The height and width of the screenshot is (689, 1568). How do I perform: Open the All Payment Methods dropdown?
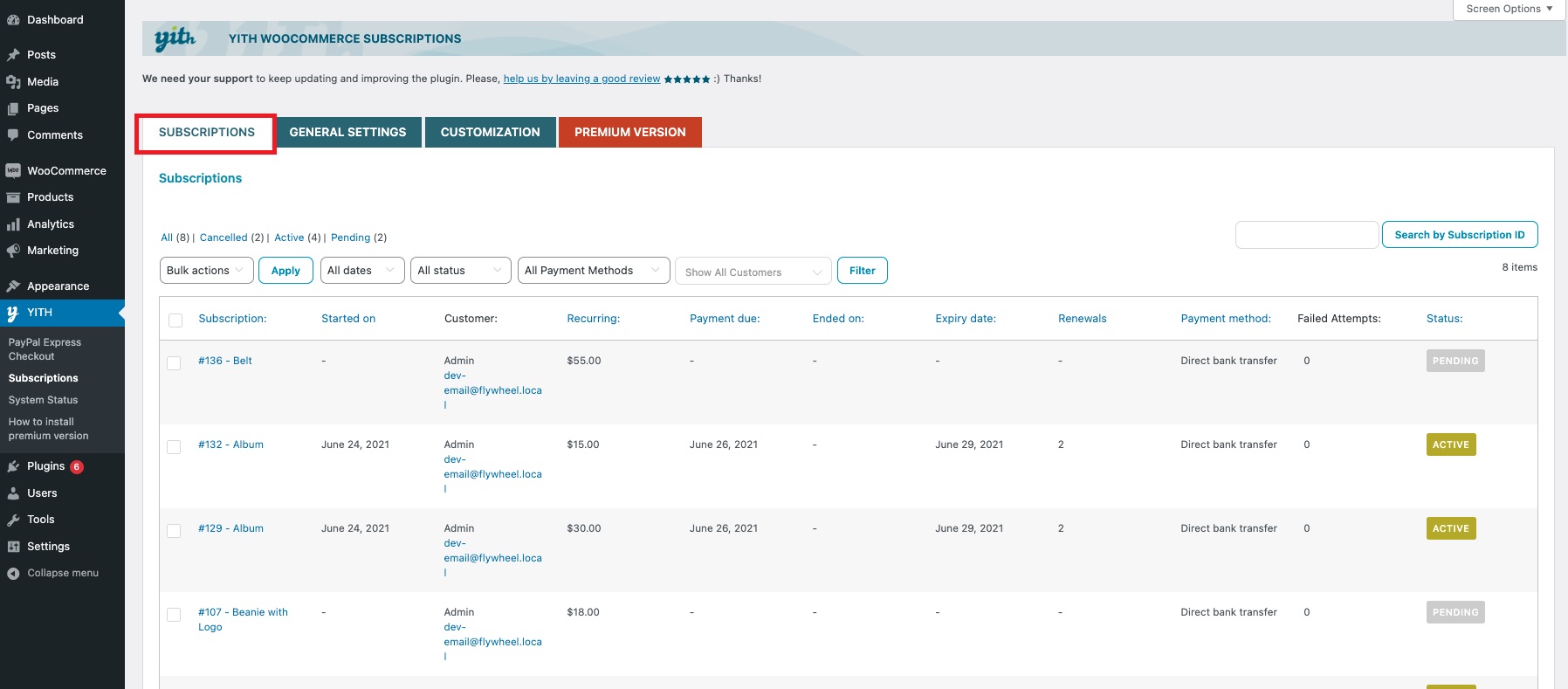tap(594, 271)
